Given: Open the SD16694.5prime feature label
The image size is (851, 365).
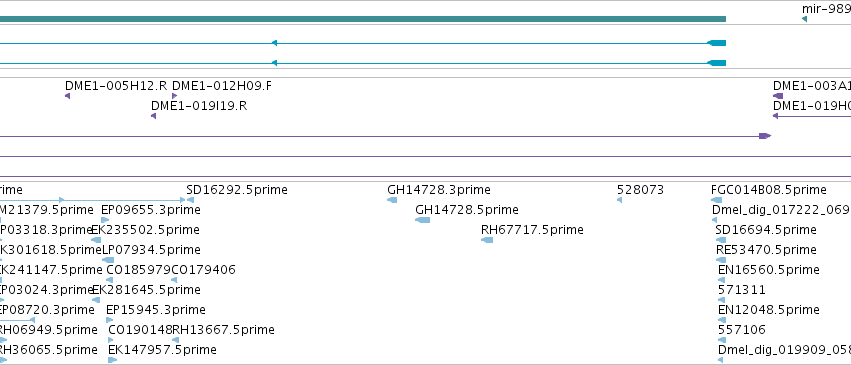Looking at the screenshot, I should pos(766,230).
